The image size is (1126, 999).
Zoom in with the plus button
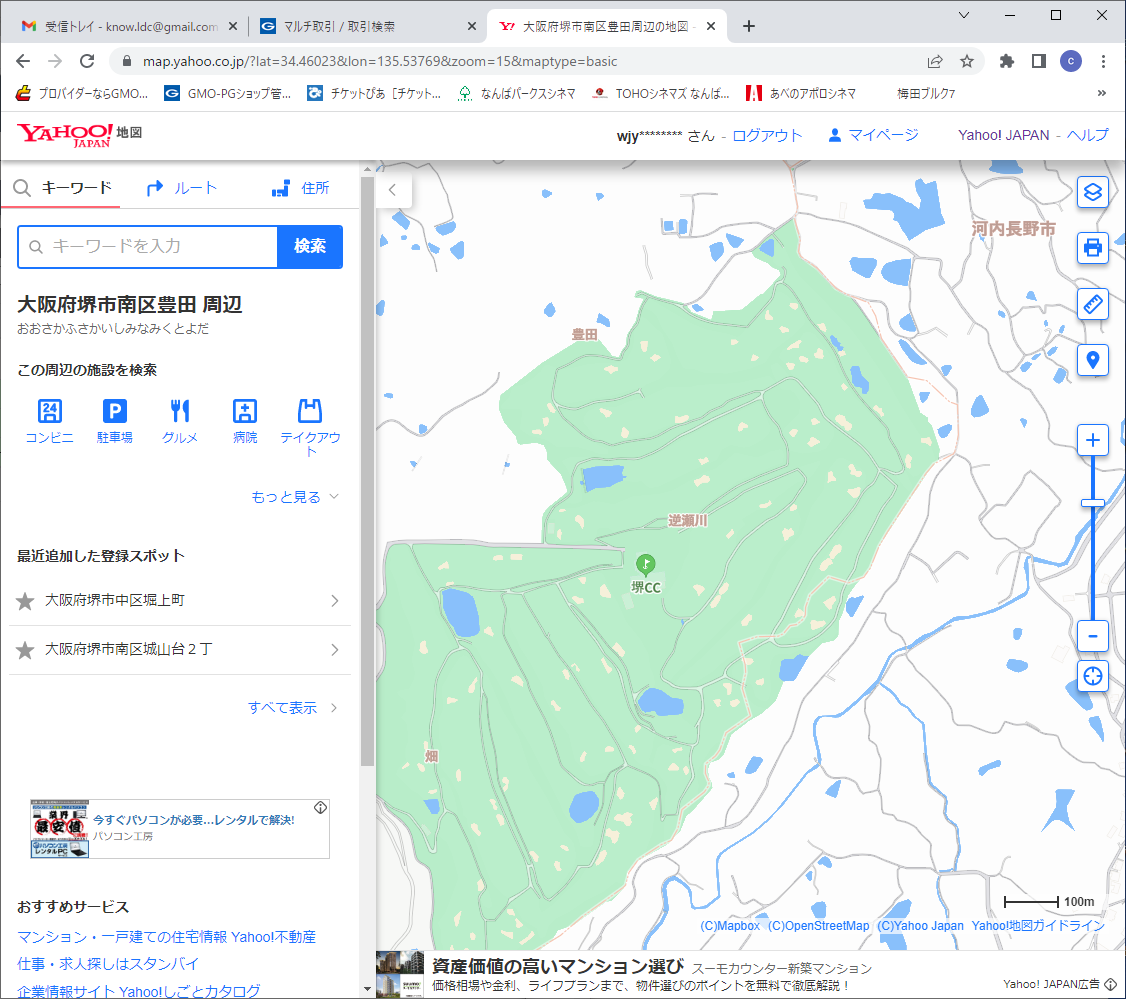click(x=1093, y=440)
